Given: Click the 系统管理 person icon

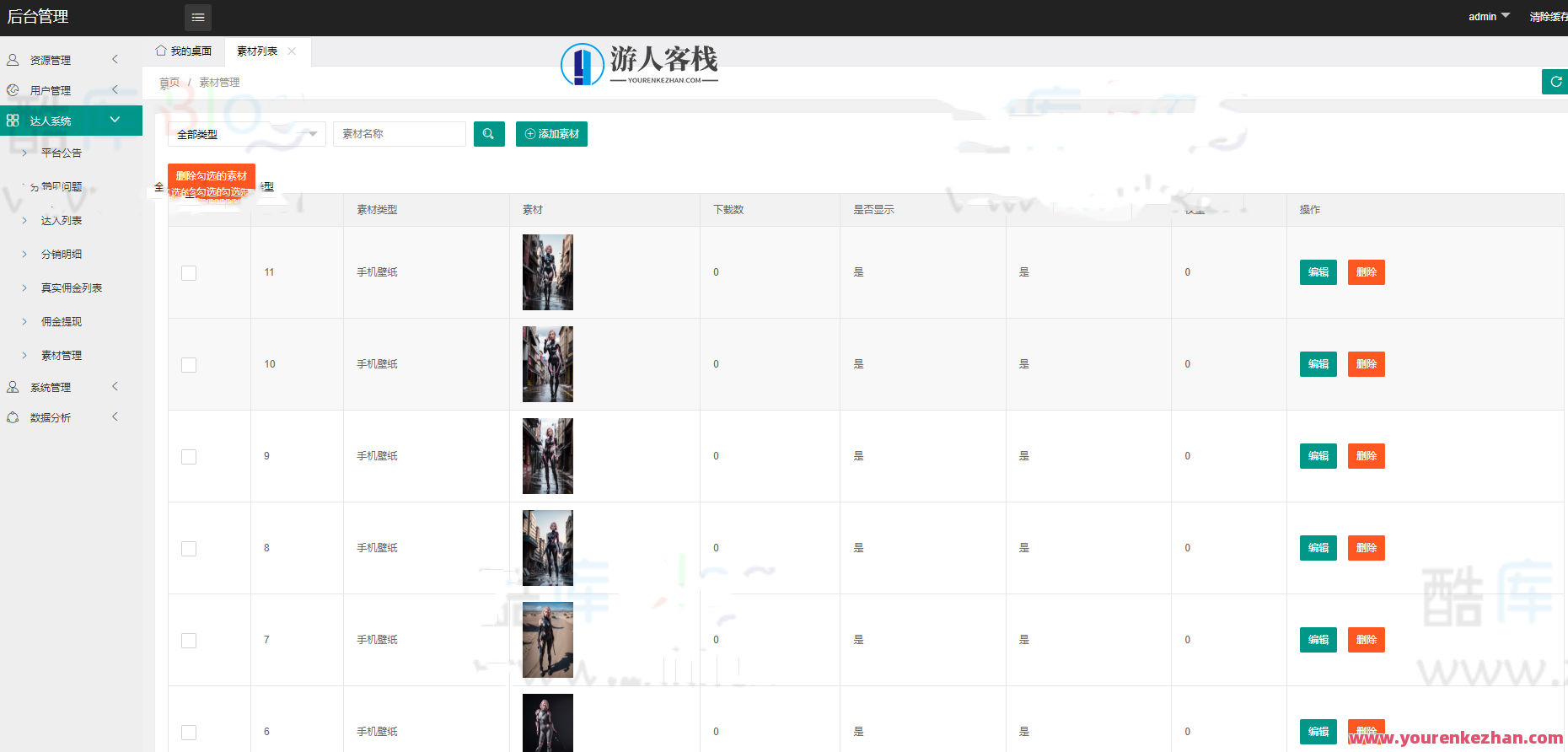Looking at the screenshot, I should pyautogui.click(x=13, y=387).
